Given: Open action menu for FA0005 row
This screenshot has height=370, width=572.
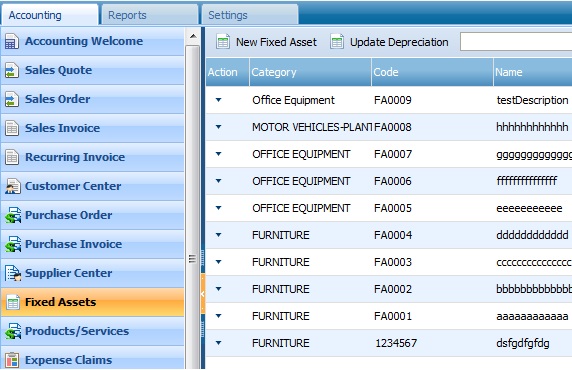Looking at the screenshot, I should tap(219, 208).
